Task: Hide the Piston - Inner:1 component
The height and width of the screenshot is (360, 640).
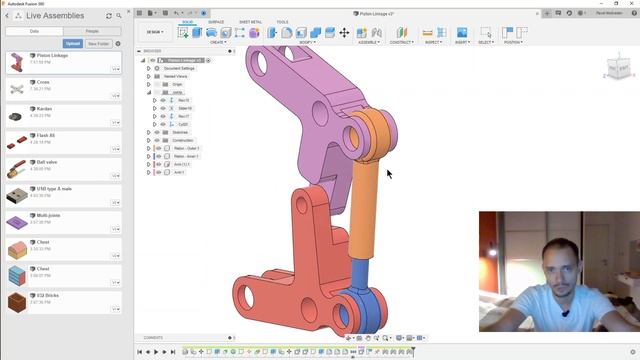Action: (x=159, y=156)
